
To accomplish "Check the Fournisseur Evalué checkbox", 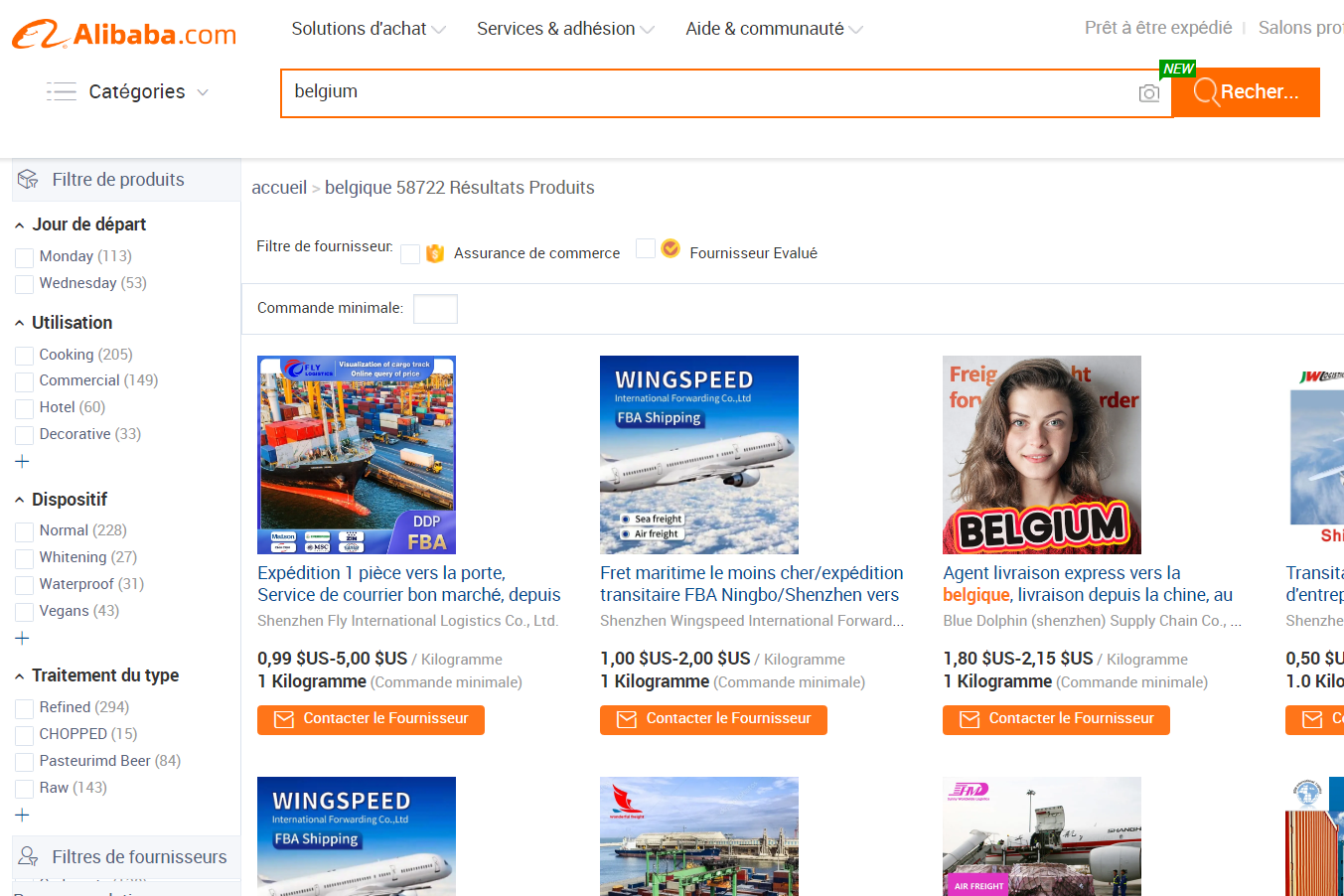I will pos(646,248).
